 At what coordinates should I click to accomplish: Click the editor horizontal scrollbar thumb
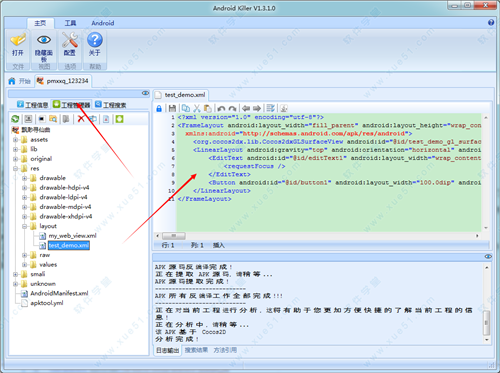pyautogui.click(x=174, y=236)
